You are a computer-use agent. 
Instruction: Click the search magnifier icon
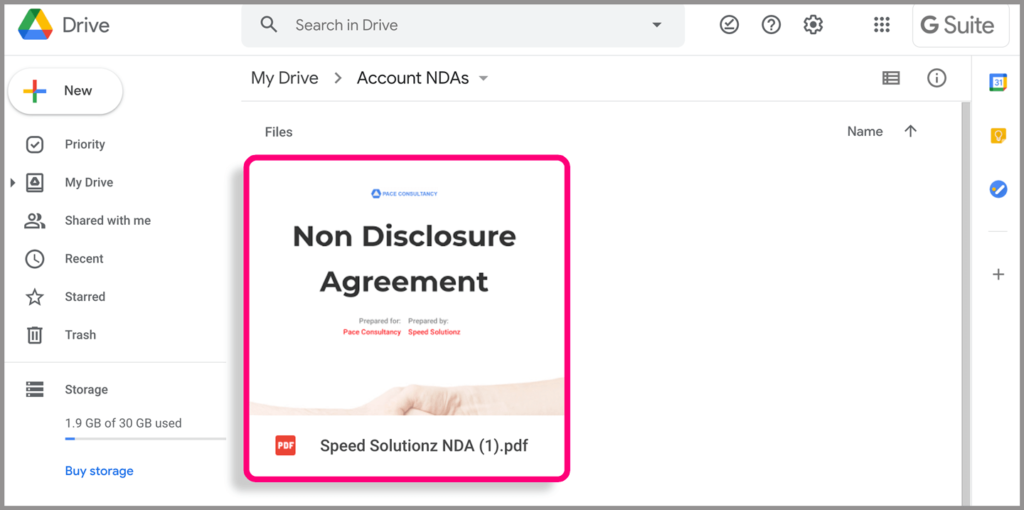click(268, 25)
